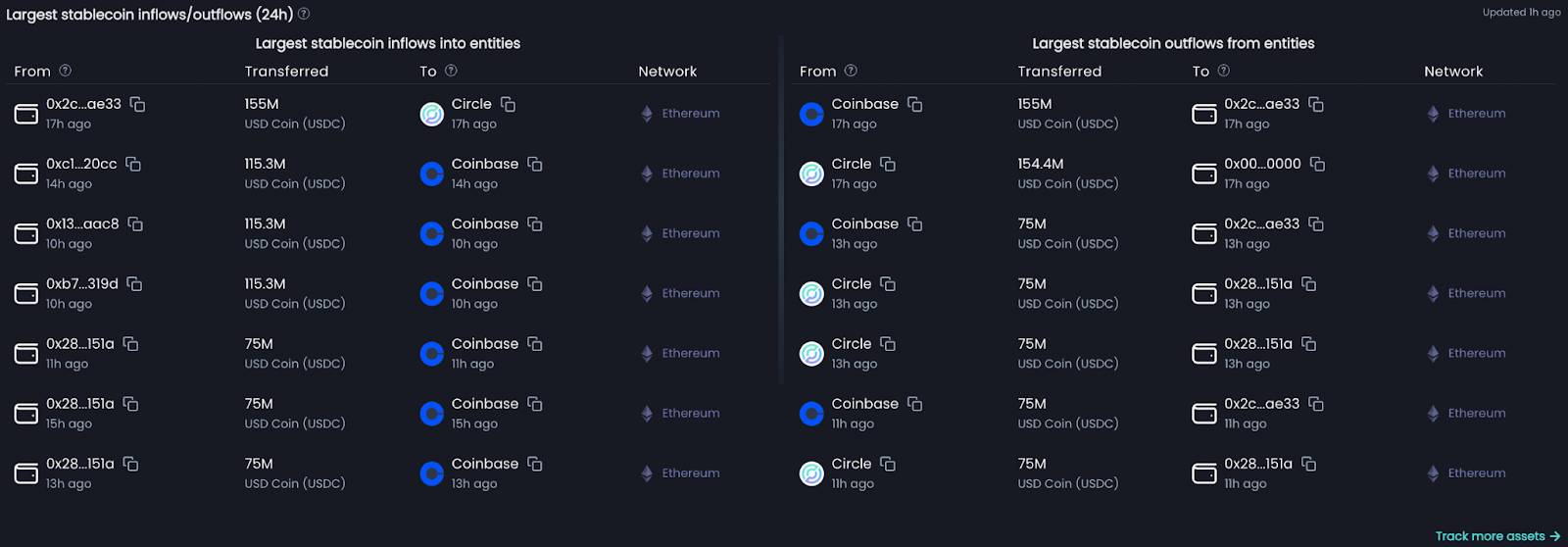Copy the 0x00...0000 recipient address

tap(1317, 164)
